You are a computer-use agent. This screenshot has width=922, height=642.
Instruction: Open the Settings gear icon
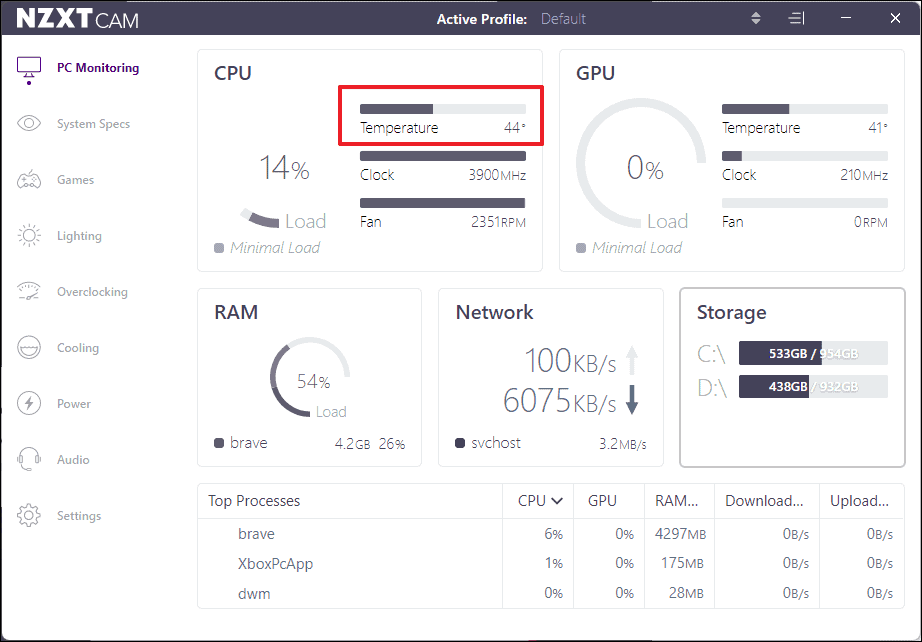coord(29,516)
